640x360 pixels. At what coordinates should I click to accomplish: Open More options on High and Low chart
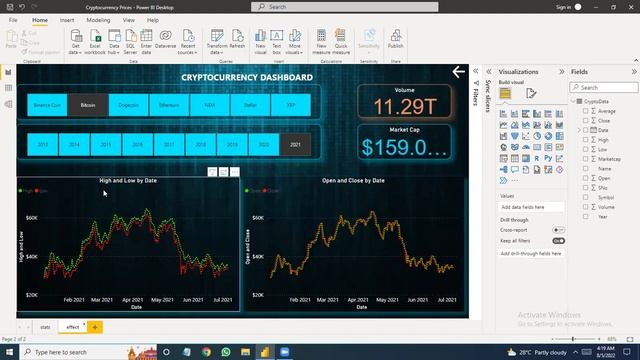[235, 172]
